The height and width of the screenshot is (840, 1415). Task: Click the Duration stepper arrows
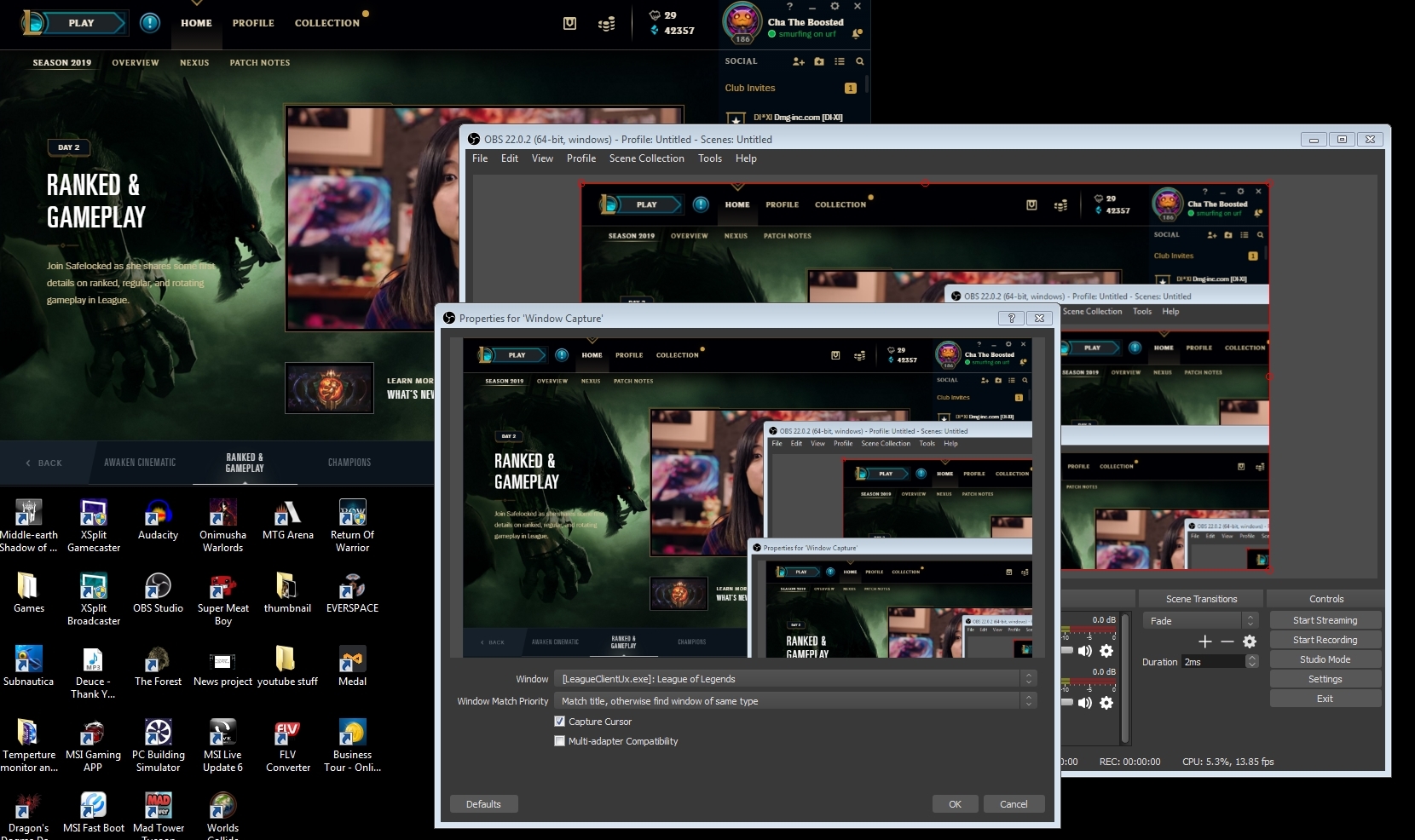[1251, 662]
